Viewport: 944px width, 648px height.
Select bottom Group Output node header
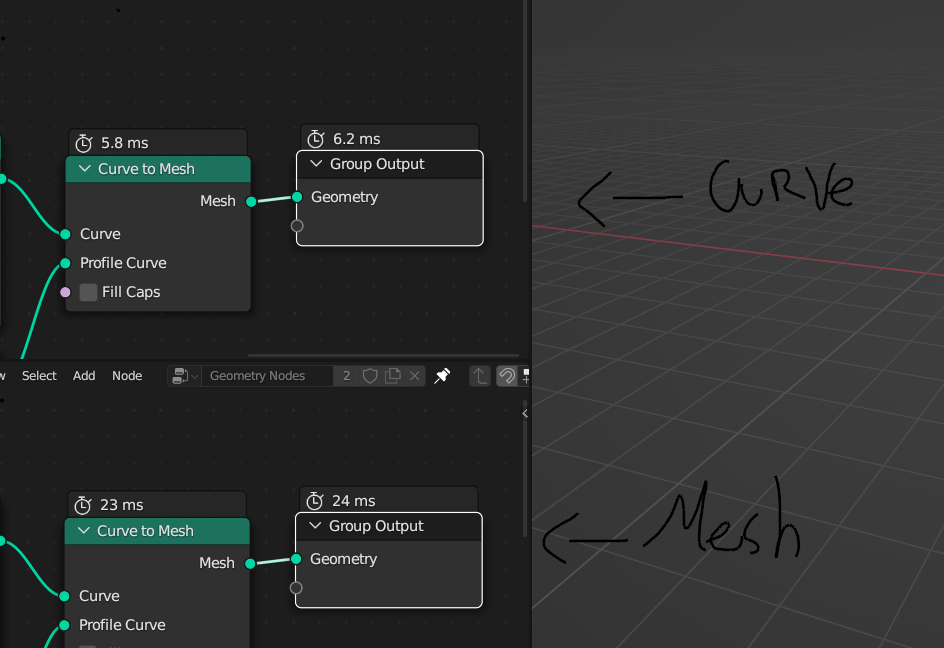(x=388, y=526)
